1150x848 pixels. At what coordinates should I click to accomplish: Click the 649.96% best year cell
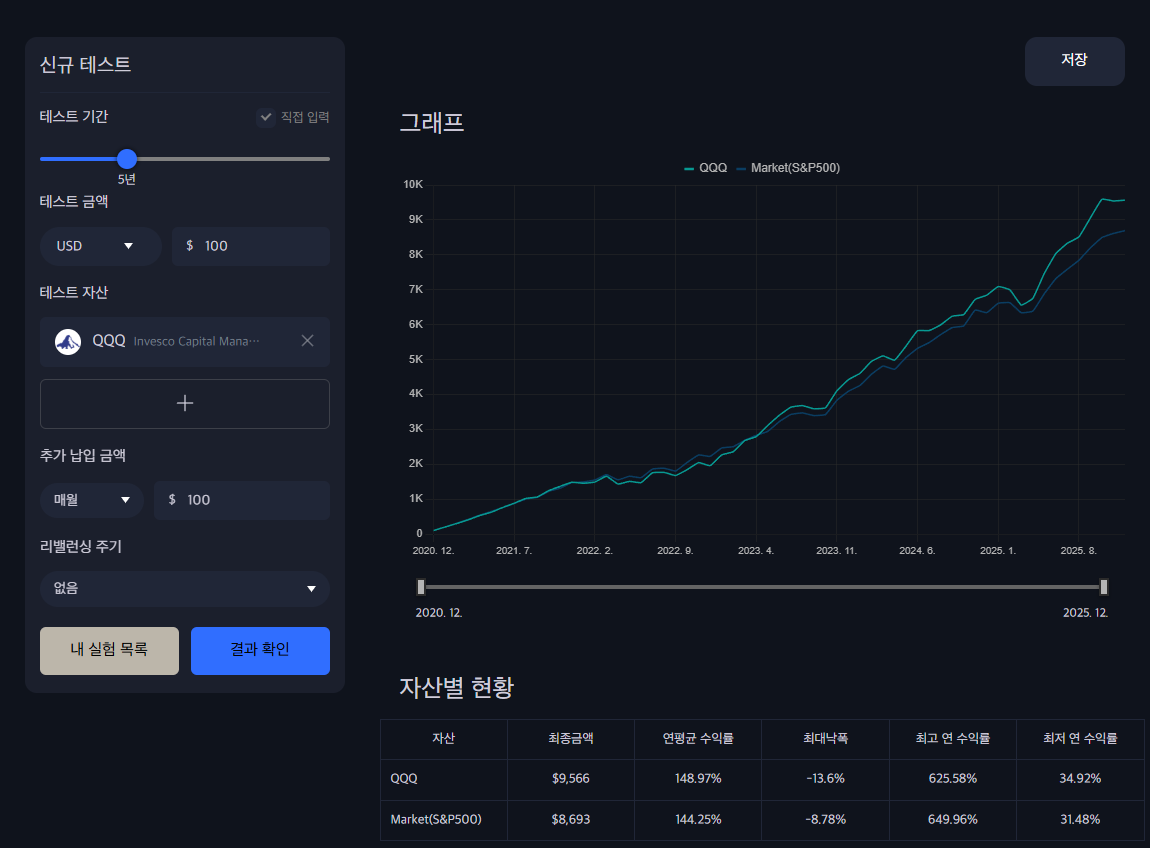pos(953,819)
